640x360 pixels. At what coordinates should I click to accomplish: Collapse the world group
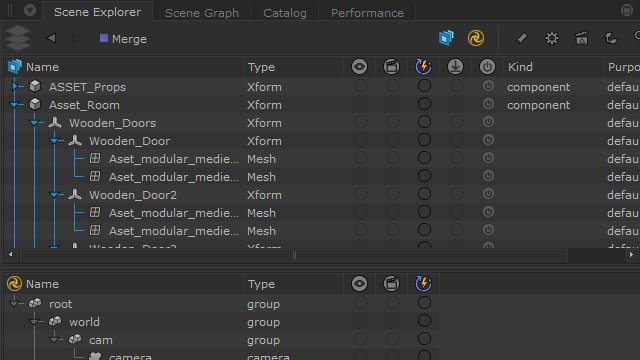point(34,322)
